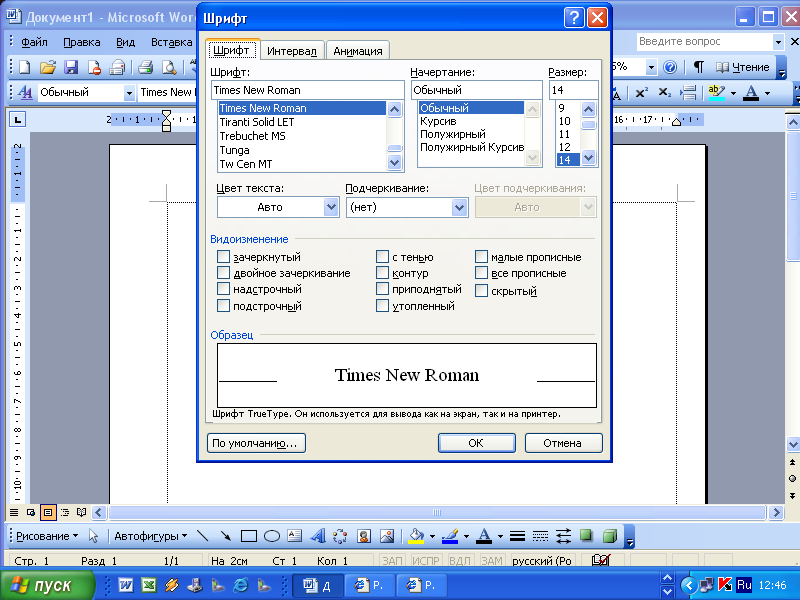Open the style dropdown showing Обычный
The image size is (800, 600).
coord(129,93)
